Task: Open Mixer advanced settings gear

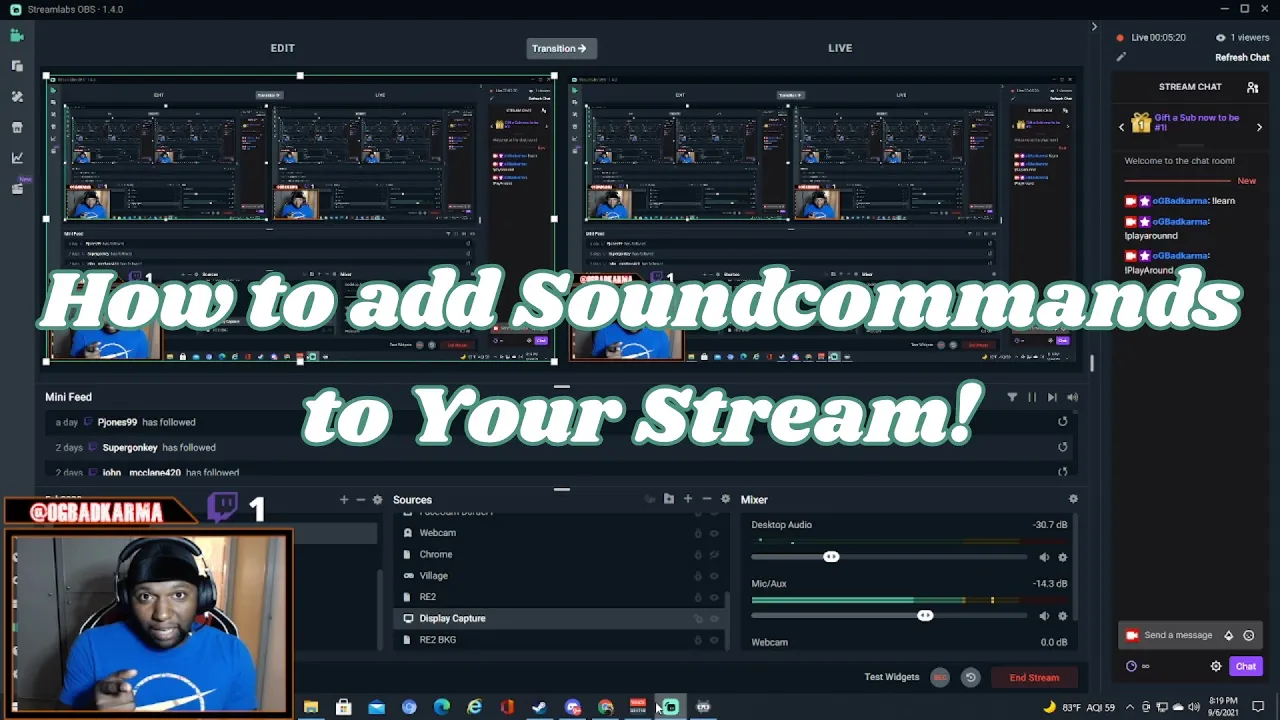Action: point(1073,499)
